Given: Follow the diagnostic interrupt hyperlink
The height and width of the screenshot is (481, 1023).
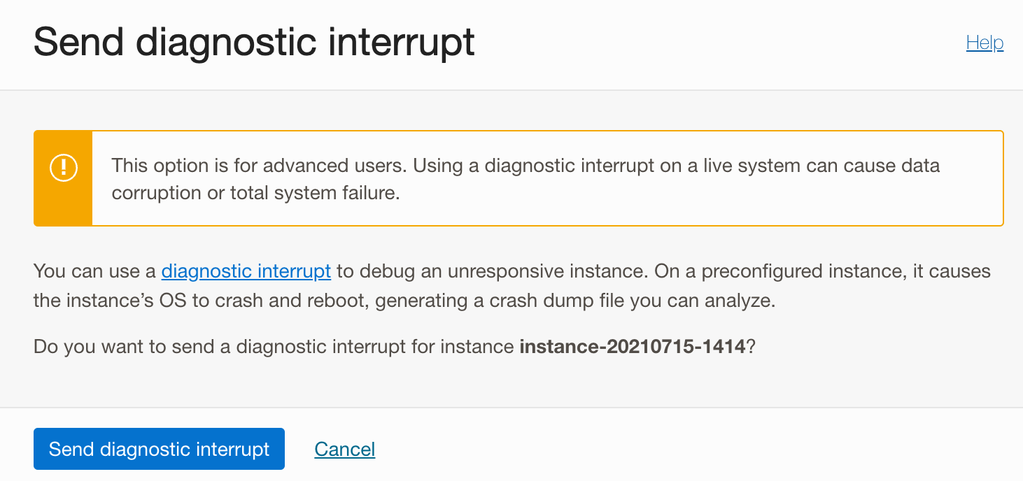Looking at the screenshot, I should tap(246, 271).
